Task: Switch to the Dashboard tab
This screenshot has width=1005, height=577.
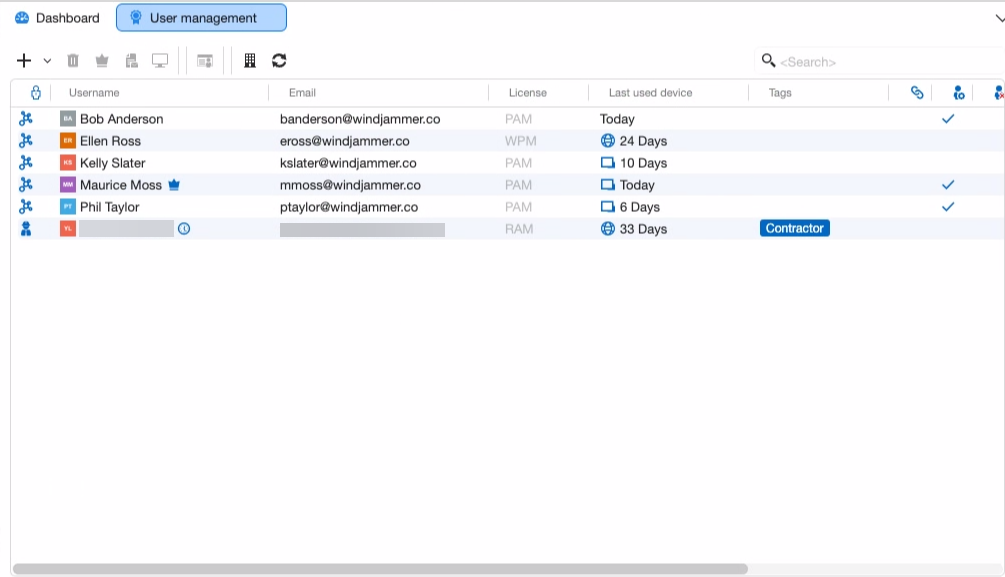Action: pos(57,18)
